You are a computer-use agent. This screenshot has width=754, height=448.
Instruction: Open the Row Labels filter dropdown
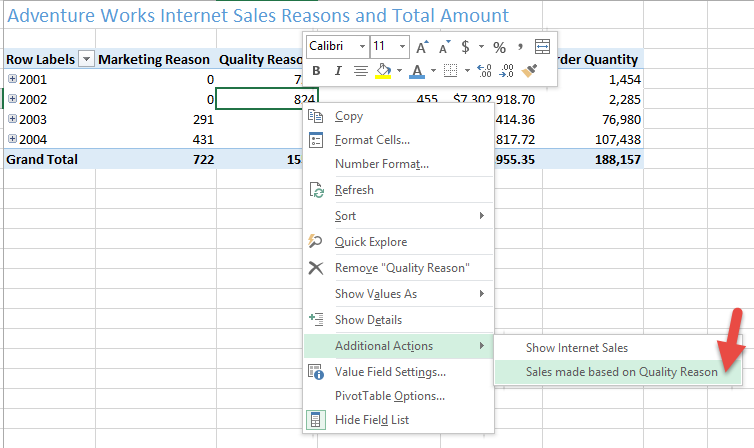(x=87, y=59)
